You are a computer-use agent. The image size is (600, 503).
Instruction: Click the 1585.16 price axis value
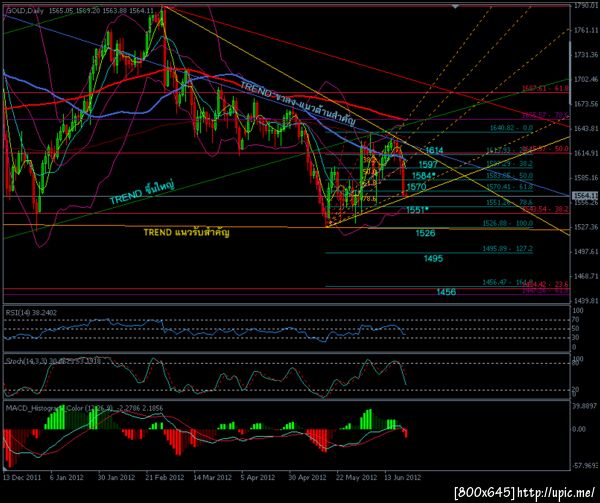(585, 178)
